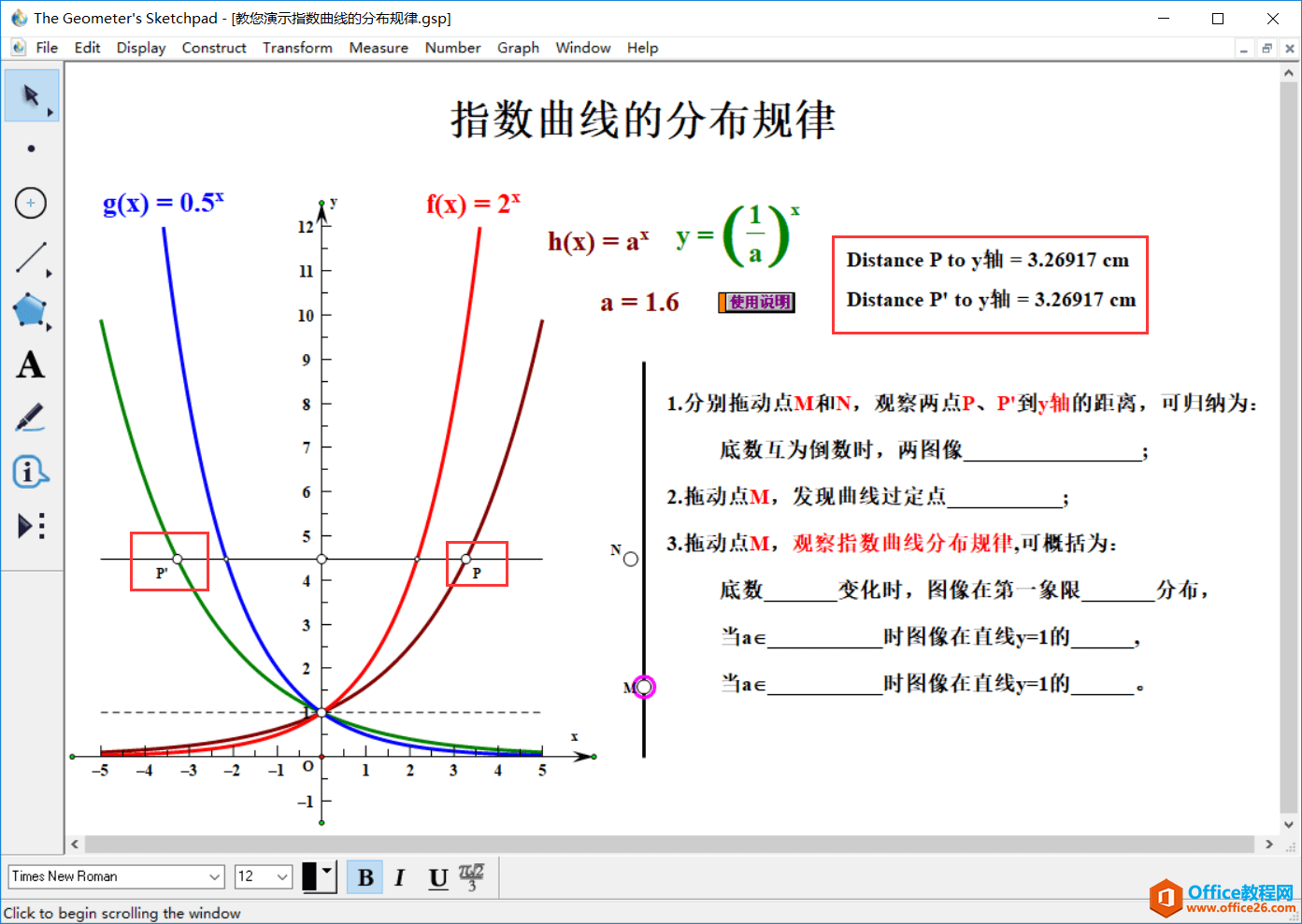Click the h(x) = a^x function label
The image size is (1302, 924).
598,241
